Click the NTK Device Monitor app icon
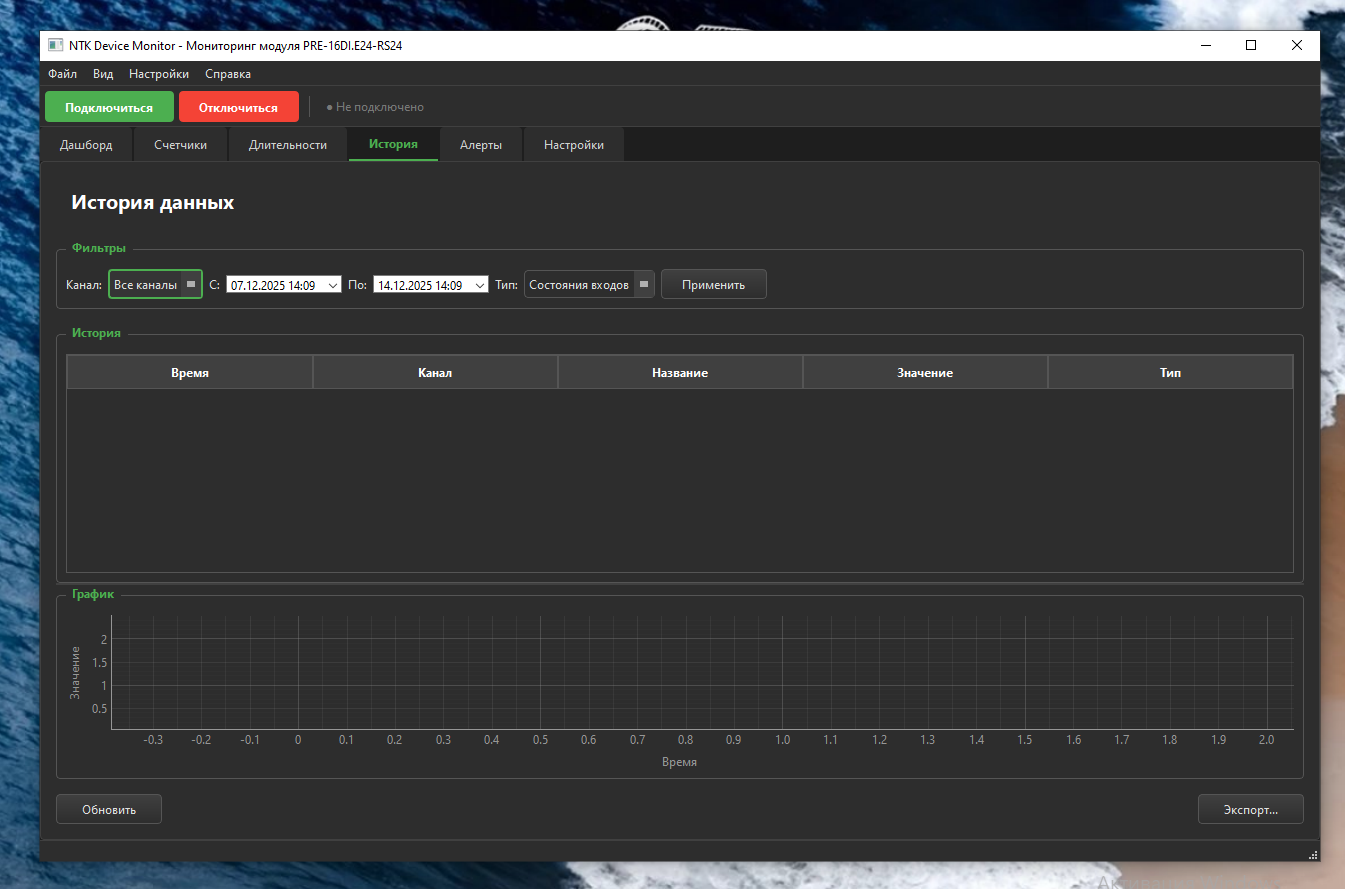Viewport: 1345px width, 889px height. [56, 46]
